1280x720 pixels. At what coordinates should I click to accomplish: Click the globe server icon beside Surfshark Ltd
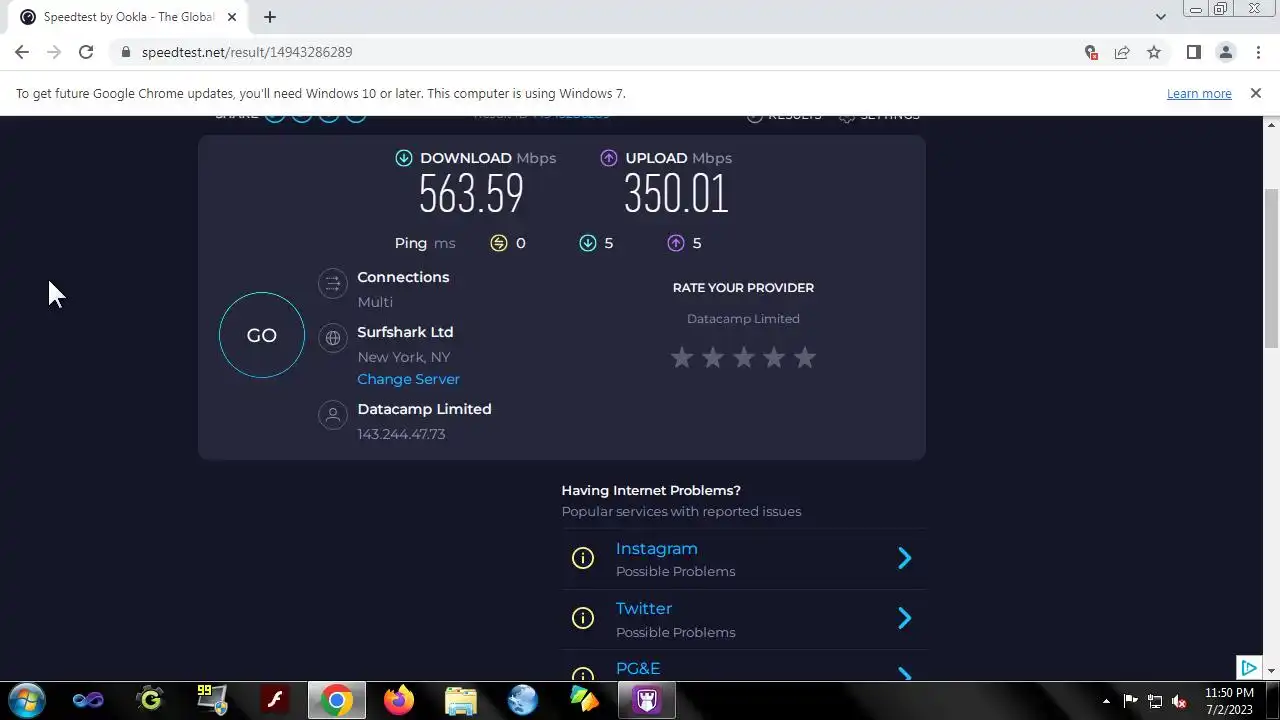[333, 338]
